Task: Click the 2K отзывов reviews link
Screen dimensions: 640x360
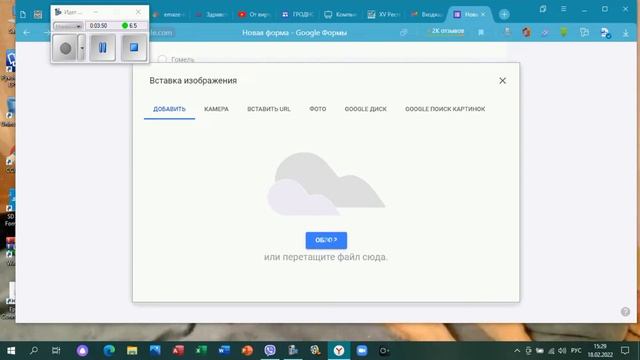Action: point(448,31)
